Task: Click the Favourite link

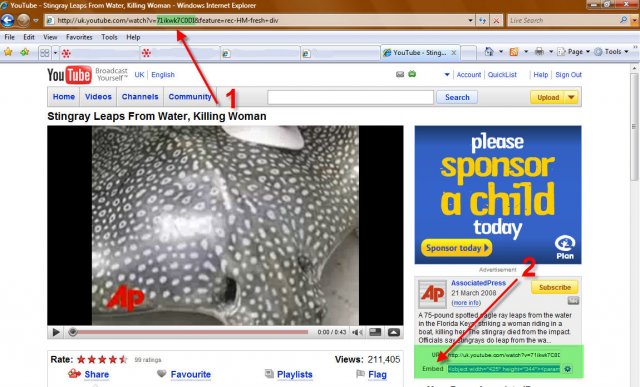Action: coord(191,374)
